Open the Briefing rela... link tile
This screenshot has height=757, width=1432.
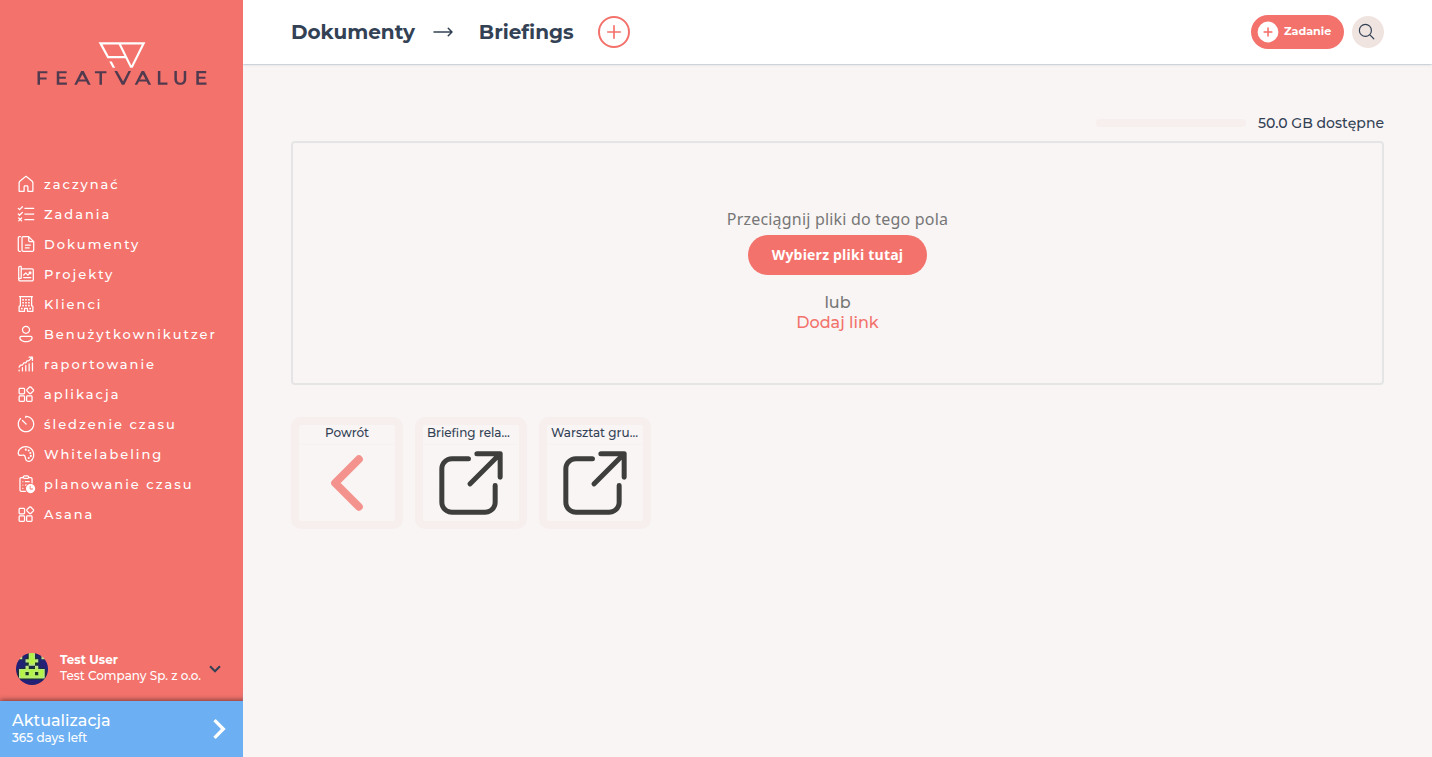pyautogui.click(x=471, y=473)
